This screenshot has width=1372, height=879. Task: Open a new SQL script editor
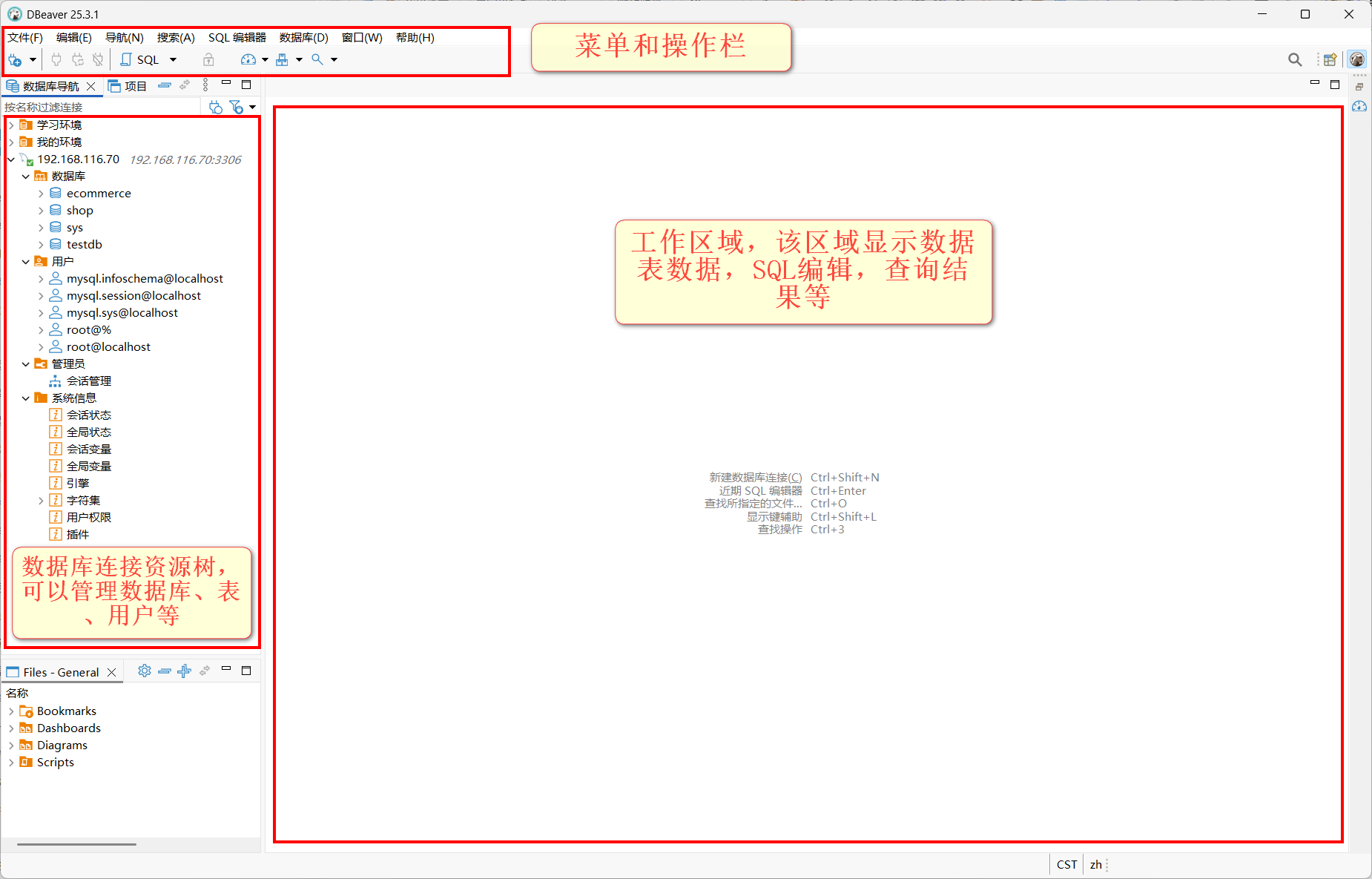click(140, 60)
